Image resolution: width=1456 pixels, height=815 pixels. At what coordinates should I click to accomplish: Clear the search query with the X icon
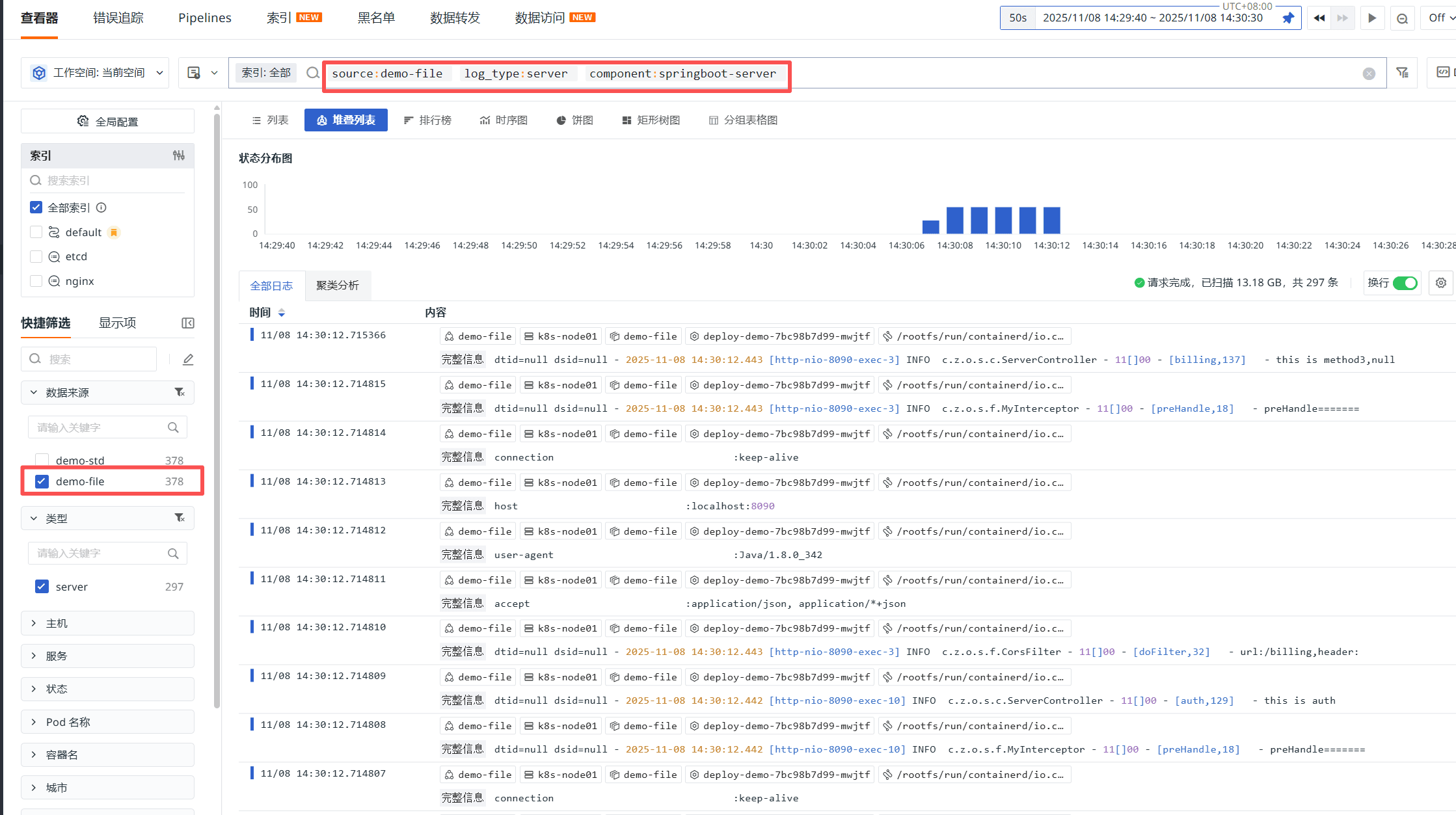point(1369,73)
